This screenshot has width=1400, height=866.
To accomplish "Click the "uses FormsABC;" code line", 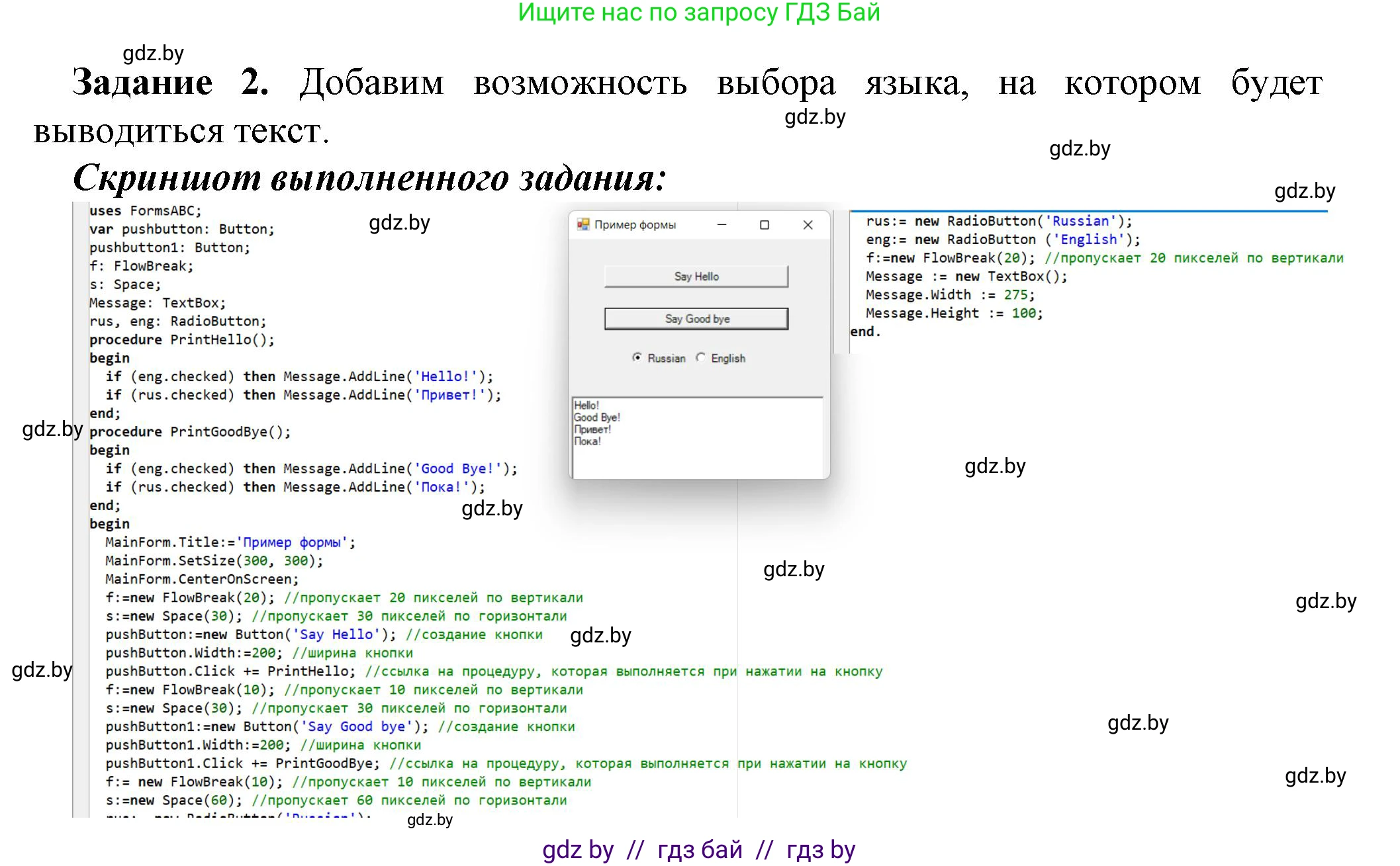I will pos(146,211).
